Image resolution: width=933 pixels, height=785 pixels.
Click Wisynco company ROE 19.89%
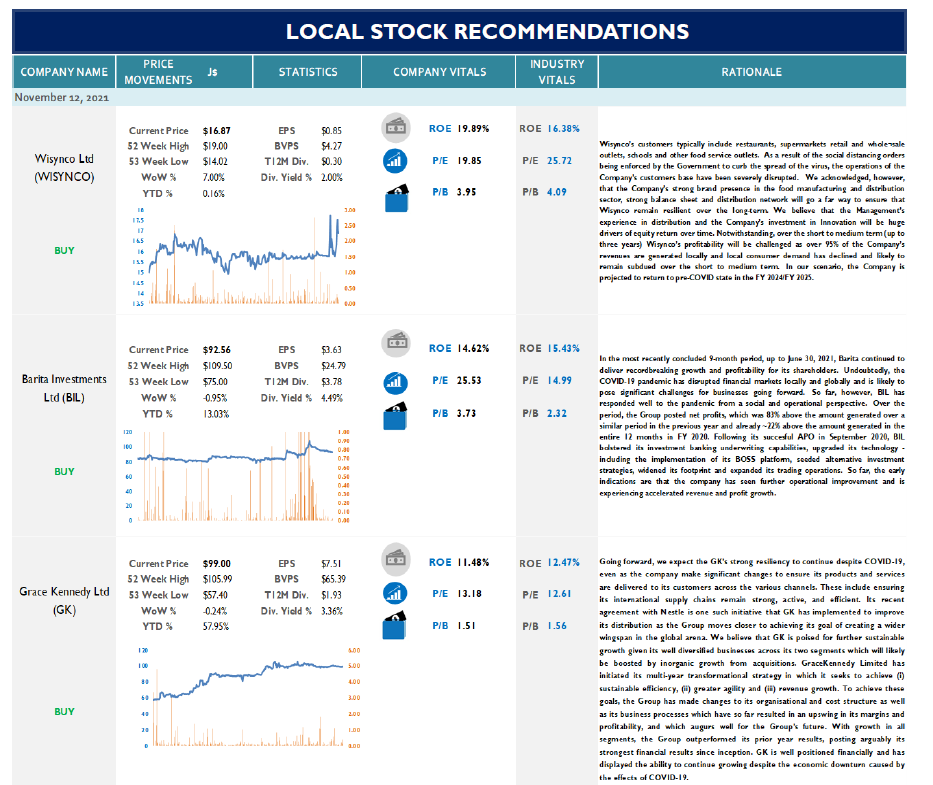(x=473, y=129)
